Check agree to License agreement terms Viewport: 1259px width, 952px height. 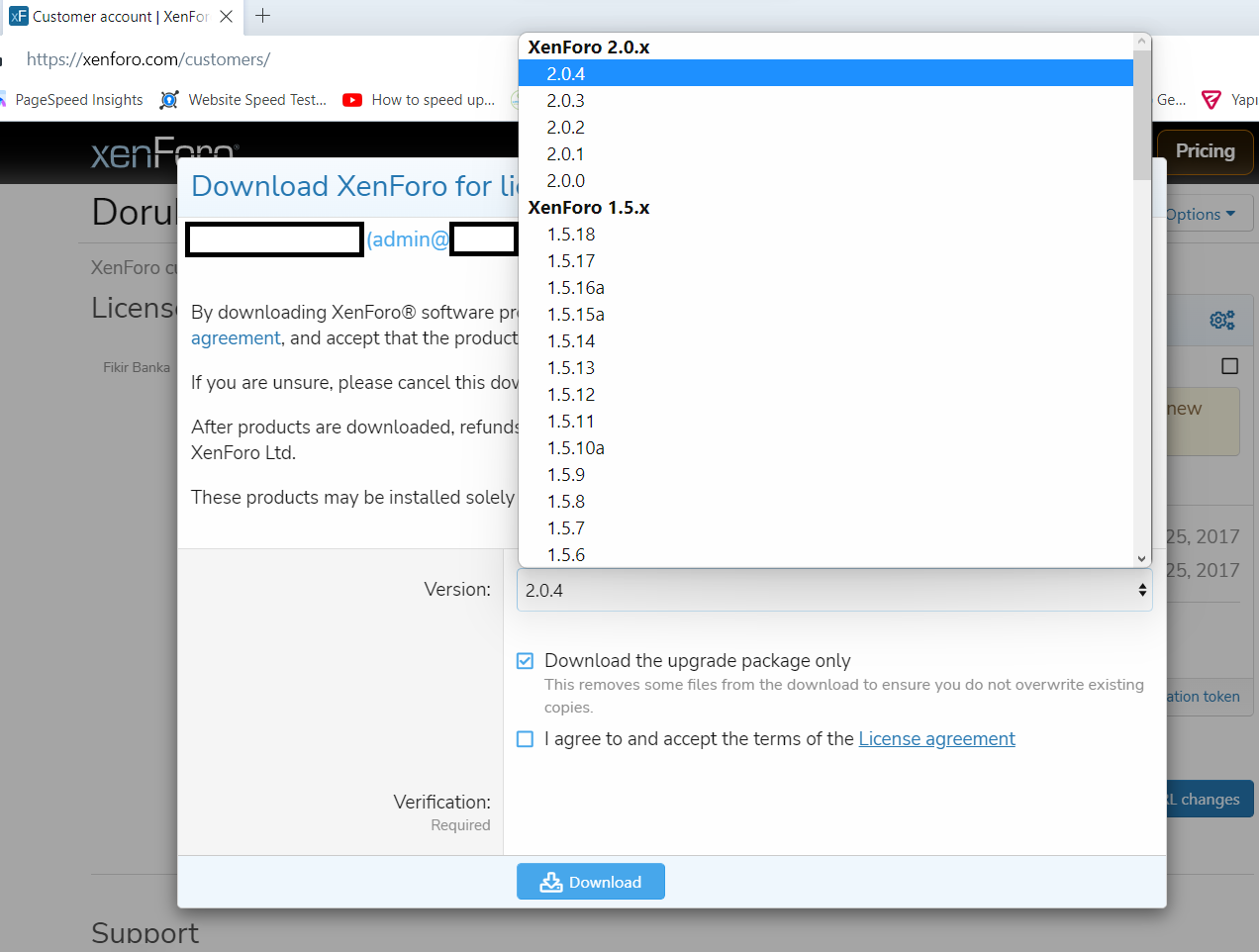point(526,739)
